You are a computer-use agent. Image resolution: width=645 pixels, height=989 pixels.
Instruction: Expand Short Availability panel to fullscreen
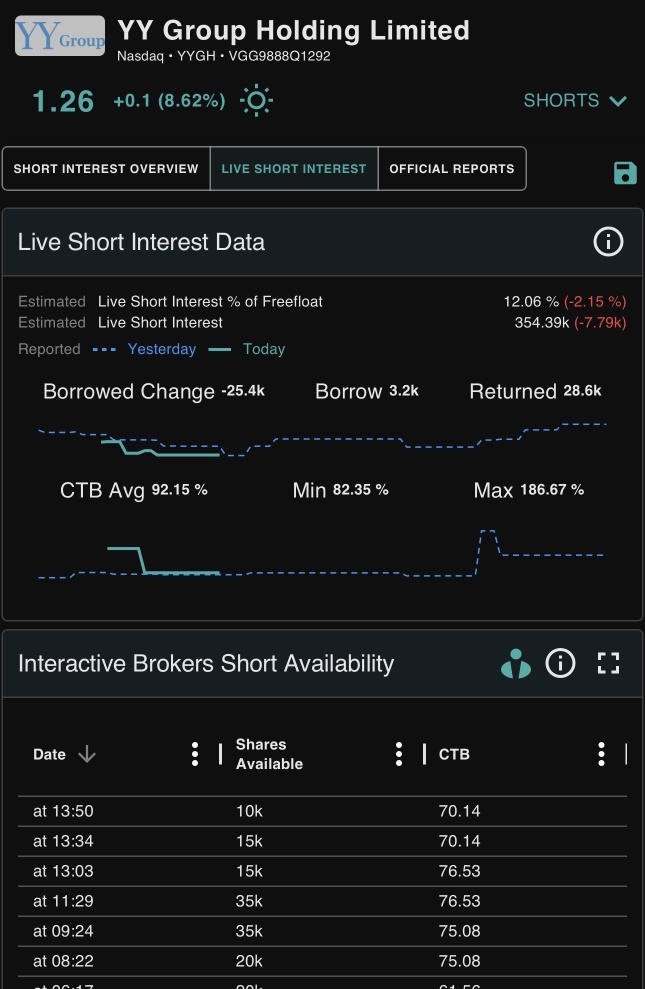[x=608, y=663]
